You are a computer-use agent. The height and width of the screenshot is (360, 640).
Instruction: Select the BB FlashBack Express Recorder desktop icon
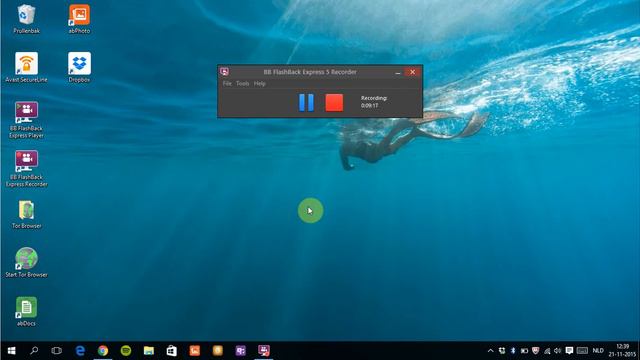coord(26,169)
